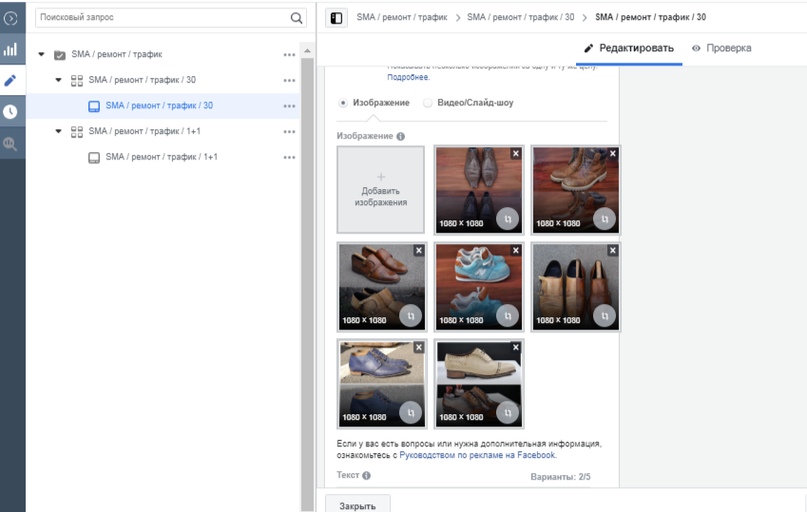The width and height of the screenshot is (807, 512).
Task: Remove the first shoe image using X
Action: [x=515, y=154]
